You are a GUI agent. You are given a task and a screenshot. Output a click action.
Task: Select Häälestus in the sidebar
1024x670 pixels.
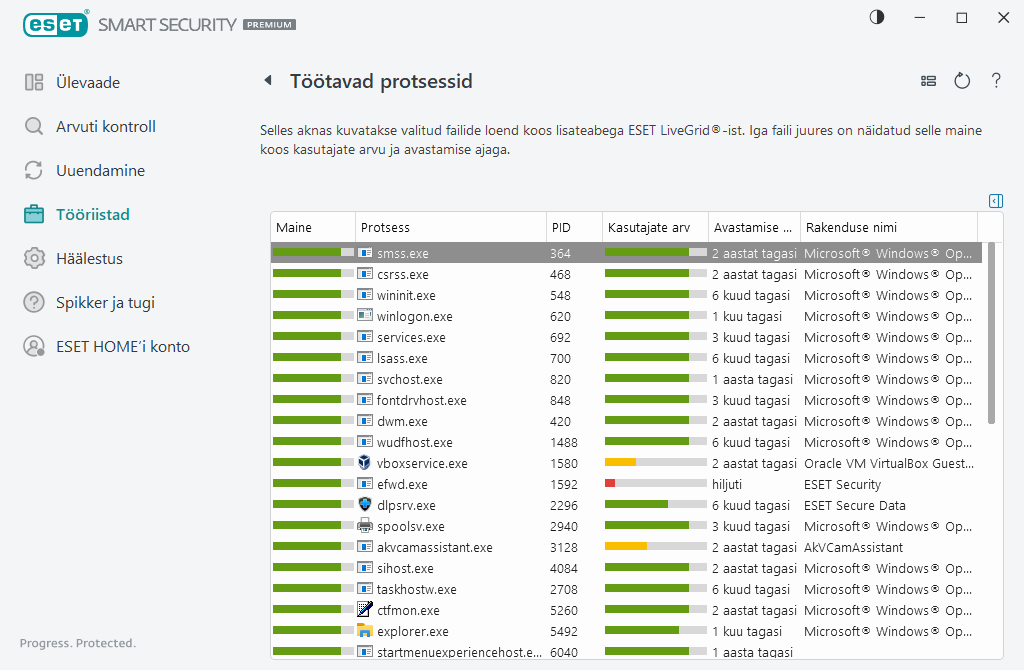tap(89, 259)
